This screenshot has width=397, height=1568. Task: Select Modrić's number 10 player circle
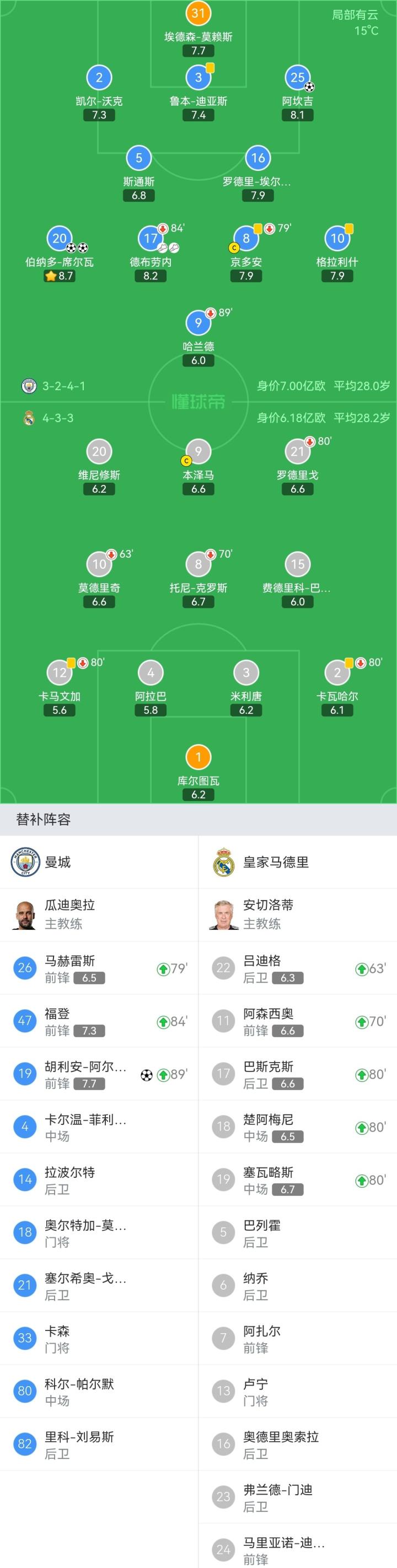tap(99, 564)
